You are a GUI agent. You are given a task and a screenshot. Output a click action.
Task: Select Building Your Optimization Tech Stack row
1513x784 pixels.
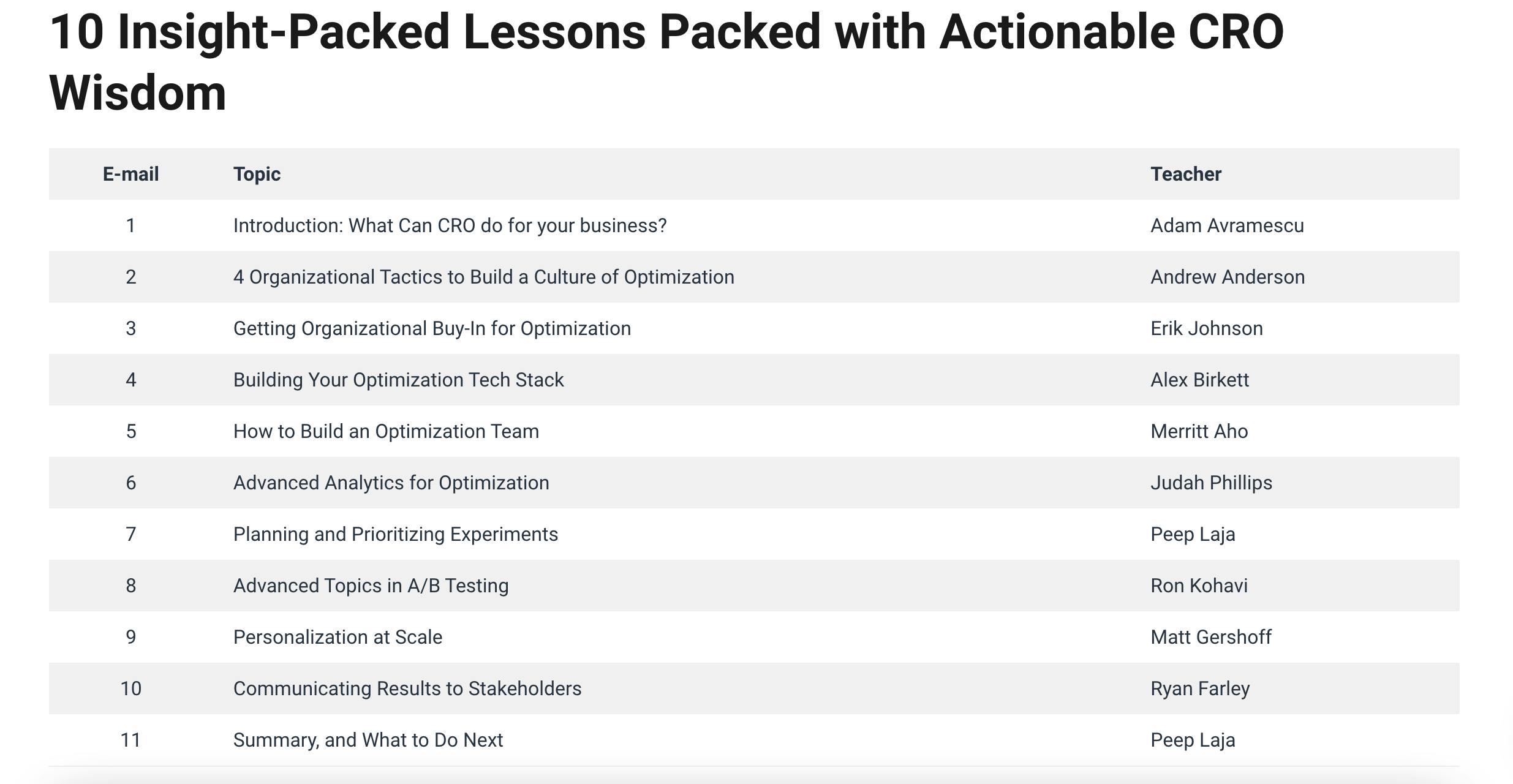[754, 380]
